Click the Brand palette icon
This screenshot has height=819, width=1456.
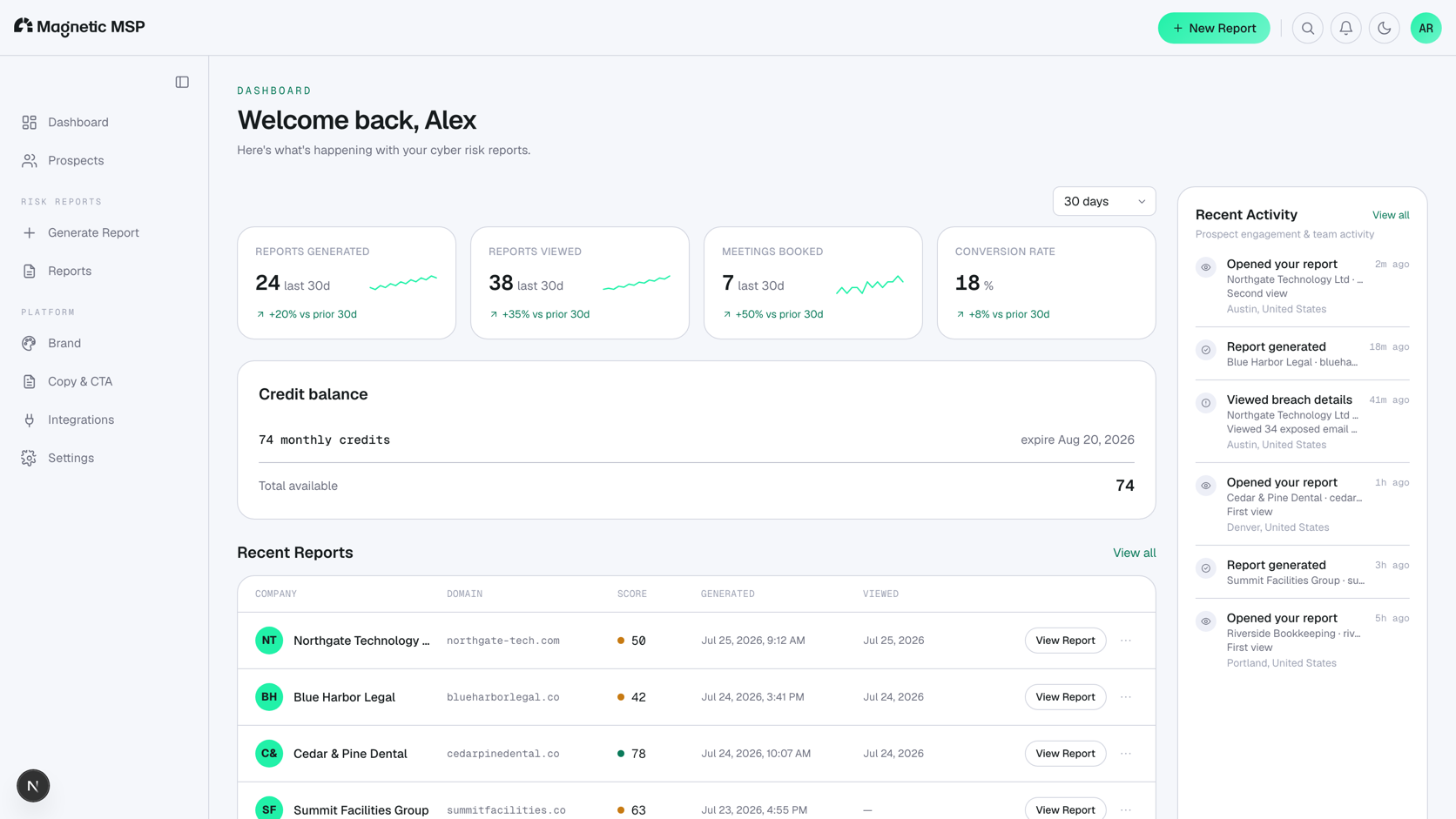point(30,343)
